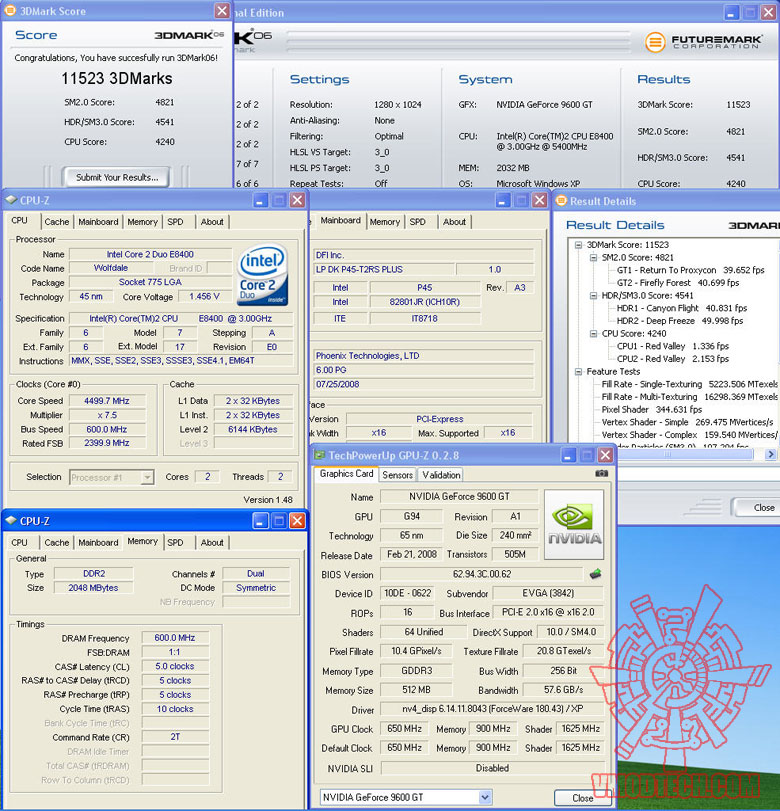Close the 3DMark Score window
Image resolution: width=780 pixels, height=811 pixels.
coord(222,10)
